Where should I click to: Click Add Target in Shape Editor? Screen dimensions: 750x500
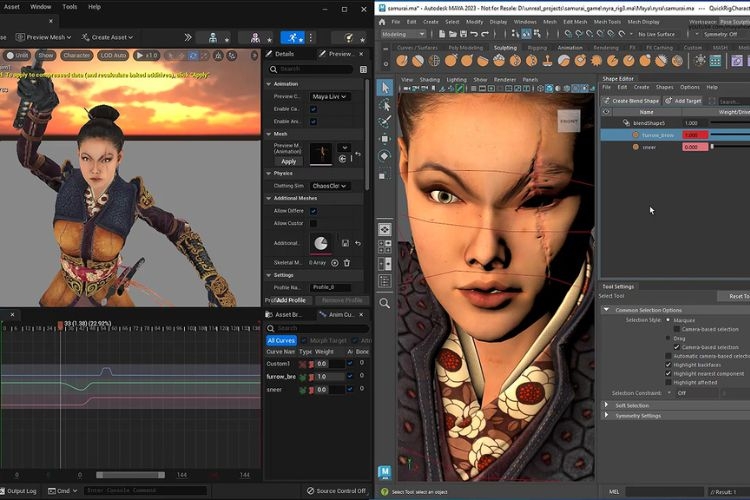pos(683,101)
